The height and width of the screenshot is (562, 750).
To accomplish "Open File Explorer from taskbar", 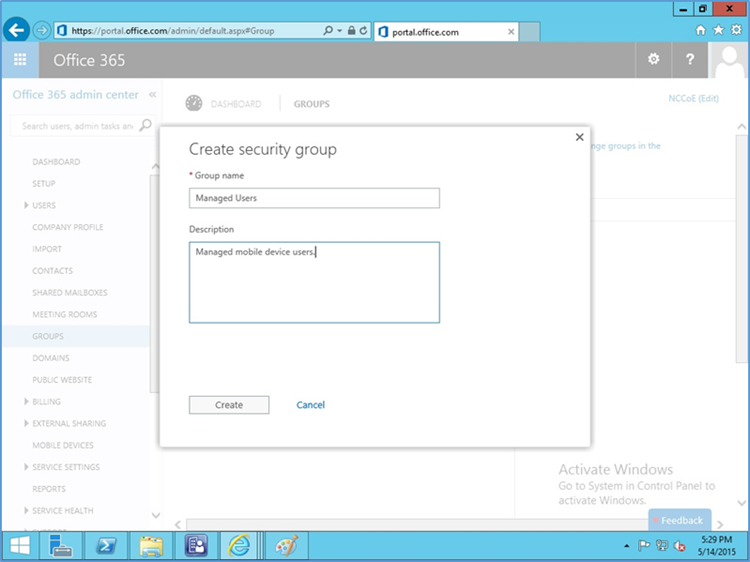I will pos(151,546).
